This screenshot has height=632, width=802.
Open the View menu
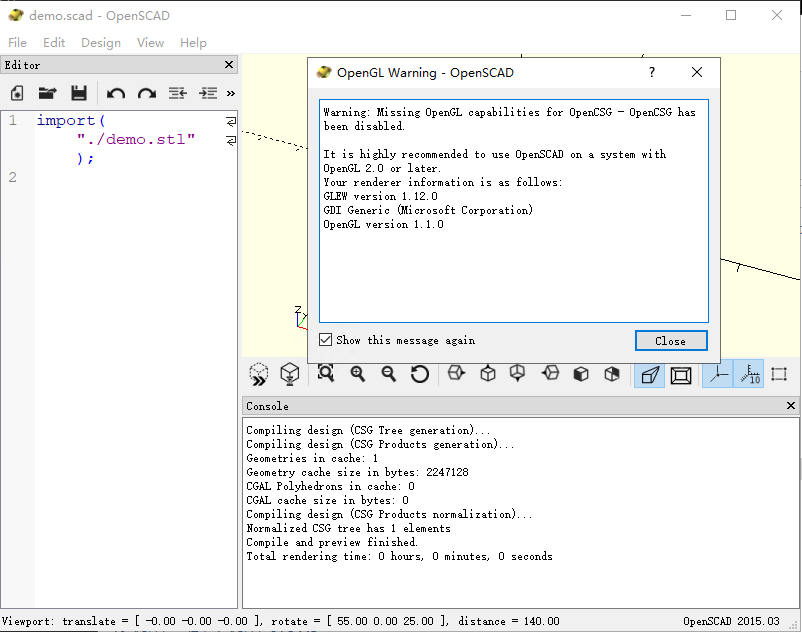click(150, 43)
